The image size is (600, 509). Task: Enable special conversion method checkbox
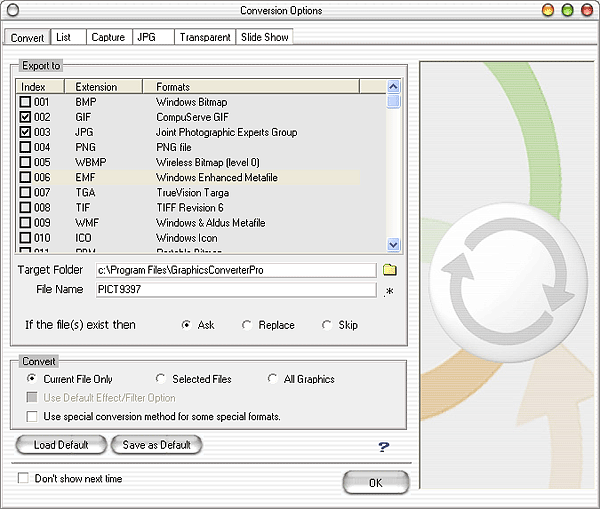click(x=32, y=416)
